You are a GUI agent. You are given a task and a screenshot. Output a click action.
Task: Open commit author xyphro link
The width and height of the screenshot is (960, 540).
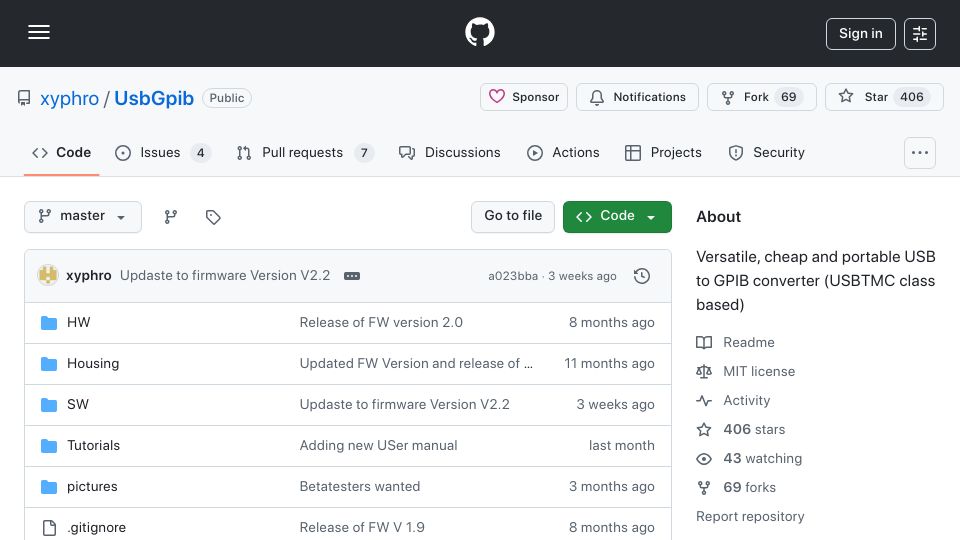coord(89,276)
